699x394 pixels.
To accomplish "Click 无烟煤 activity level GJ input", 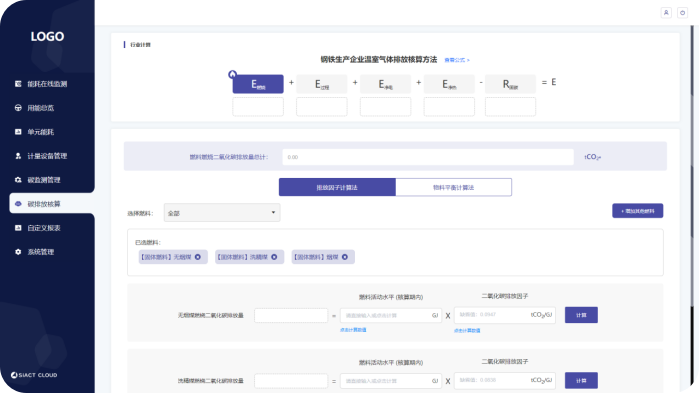I will [391, 315].
